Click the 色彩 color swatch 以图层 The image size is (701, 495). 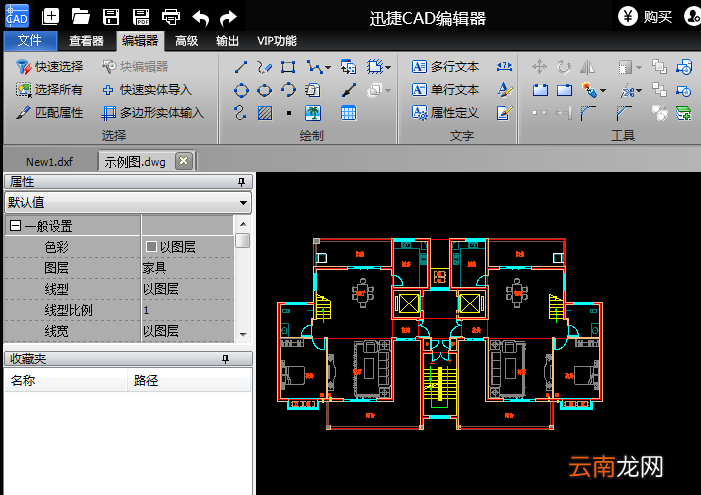tap(152, 246)
